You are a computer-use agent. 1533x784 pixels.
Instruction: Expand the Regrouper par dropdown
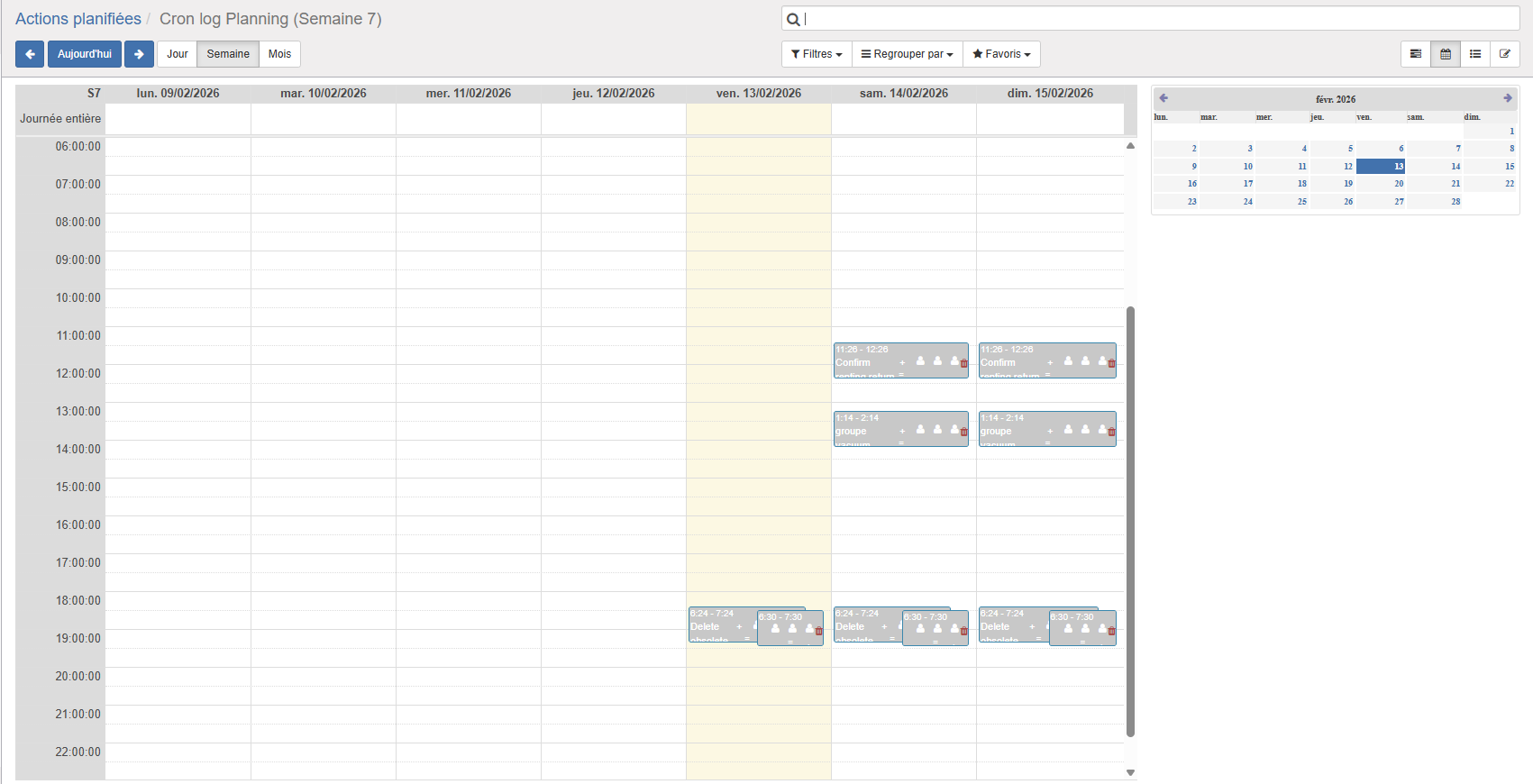(907, 54)
